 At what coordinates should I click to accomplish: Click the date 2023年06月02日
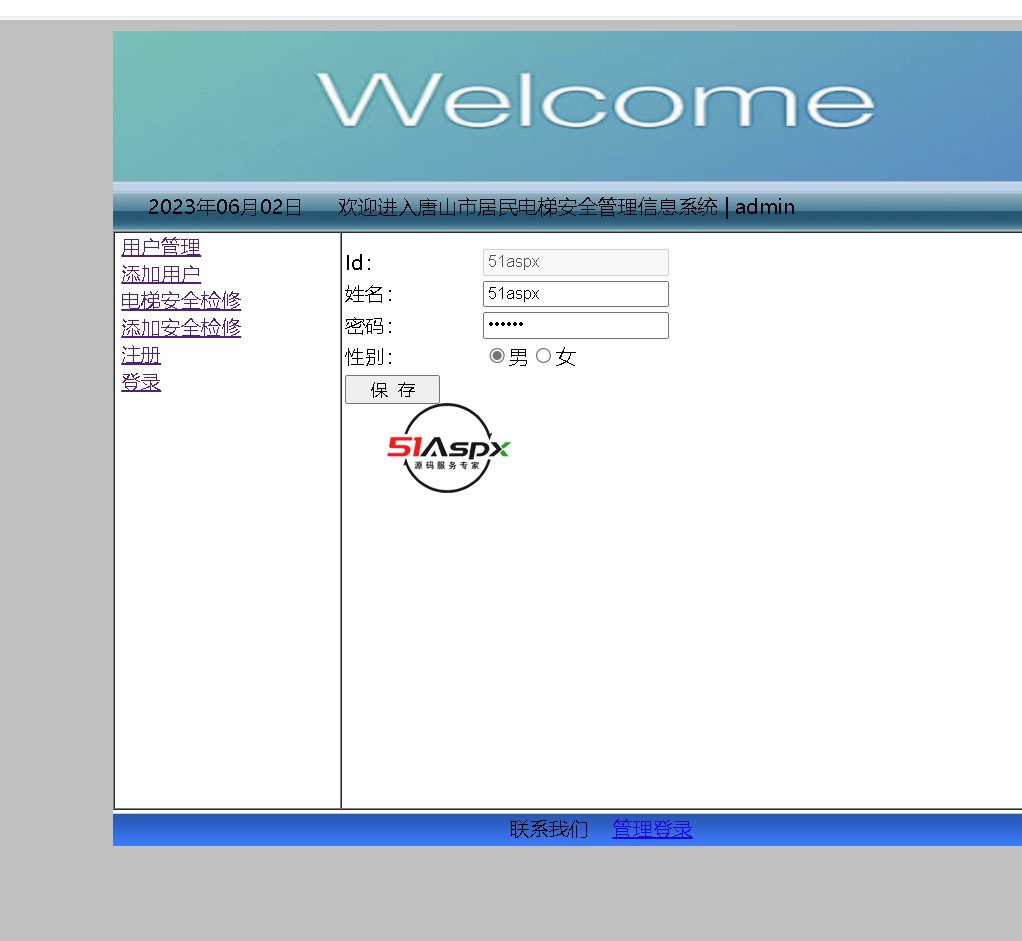pos(225,207)
